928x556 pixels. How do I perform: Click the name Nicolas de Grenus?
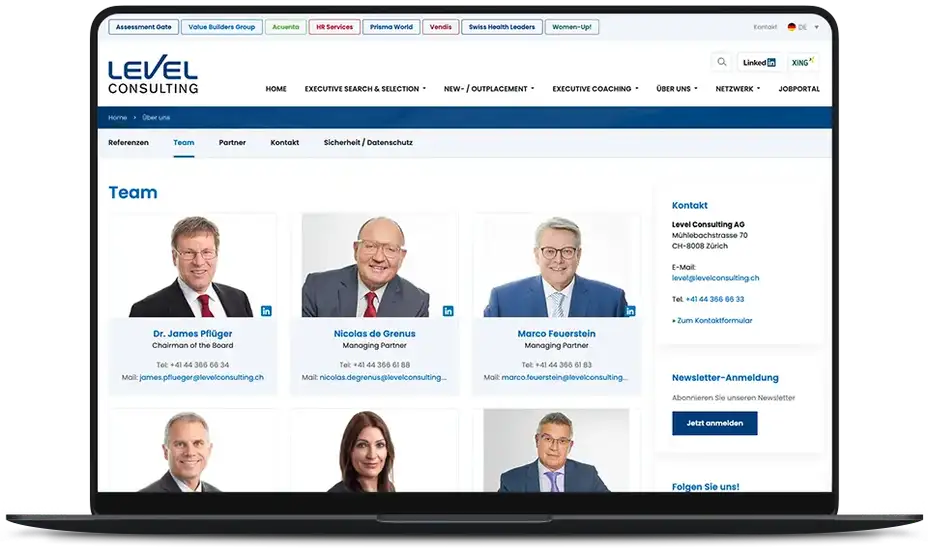pyautogui.click(x=375, y=334)
